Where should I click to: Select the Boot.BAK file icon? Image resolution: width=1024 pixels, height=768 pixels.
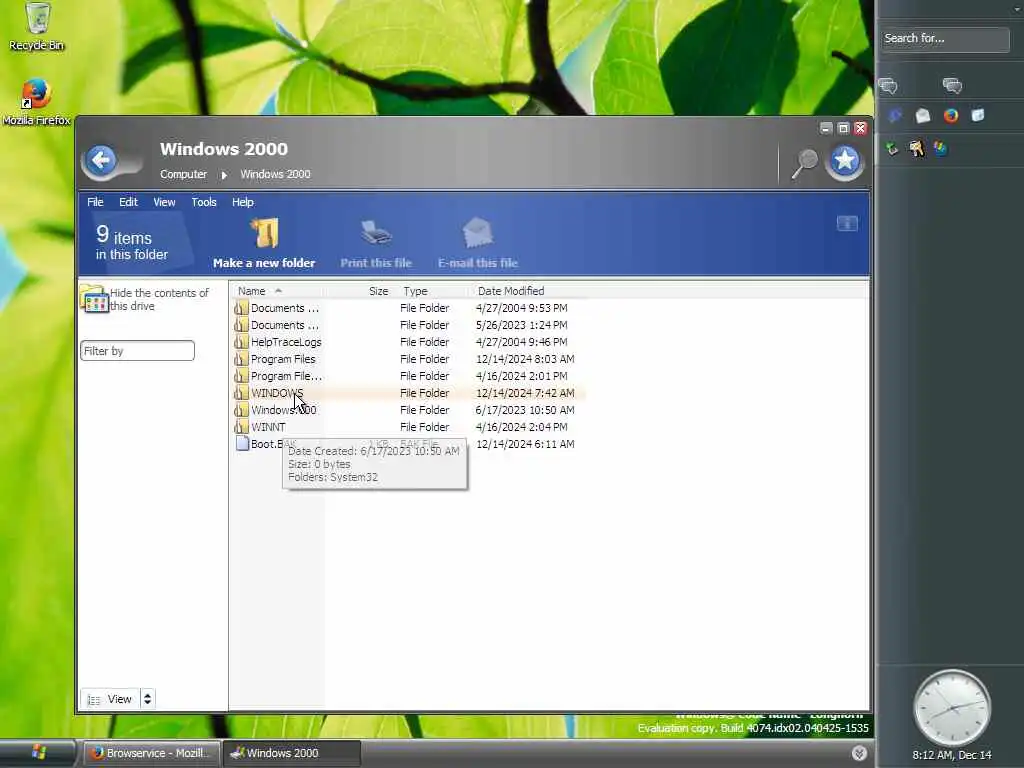[242, 443]
